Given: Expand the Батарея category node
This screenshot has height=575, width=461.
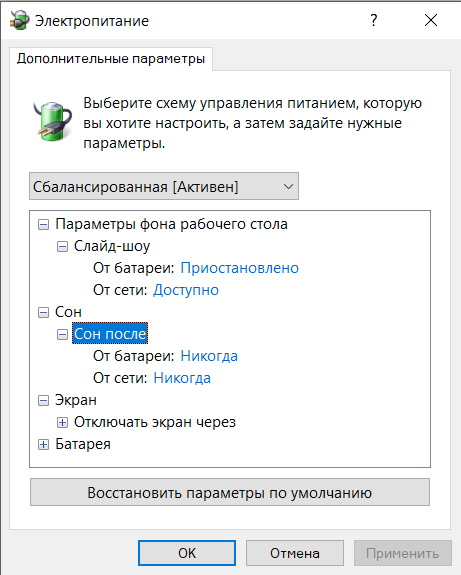Looking at the screenshot, I should (x=43, y=444).
